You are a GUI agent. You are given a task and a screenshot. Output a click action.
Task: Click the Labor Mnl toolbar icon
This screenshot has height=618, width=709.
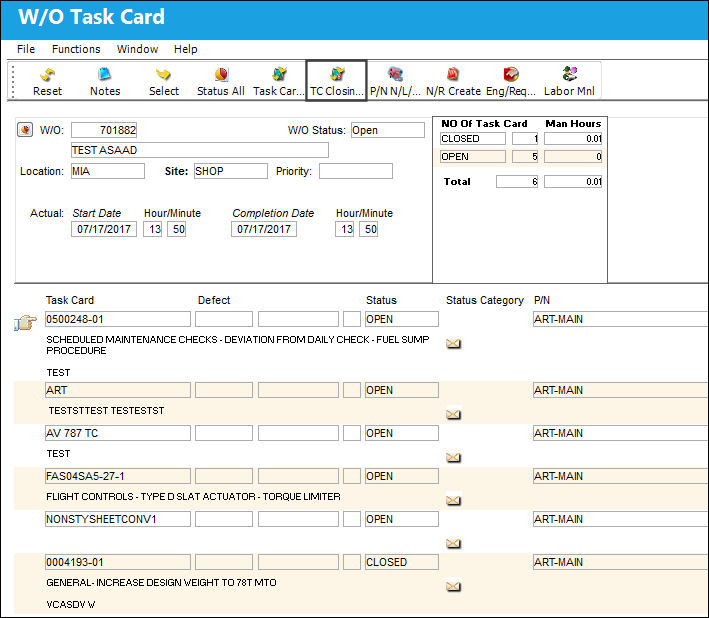pos(569,81)
